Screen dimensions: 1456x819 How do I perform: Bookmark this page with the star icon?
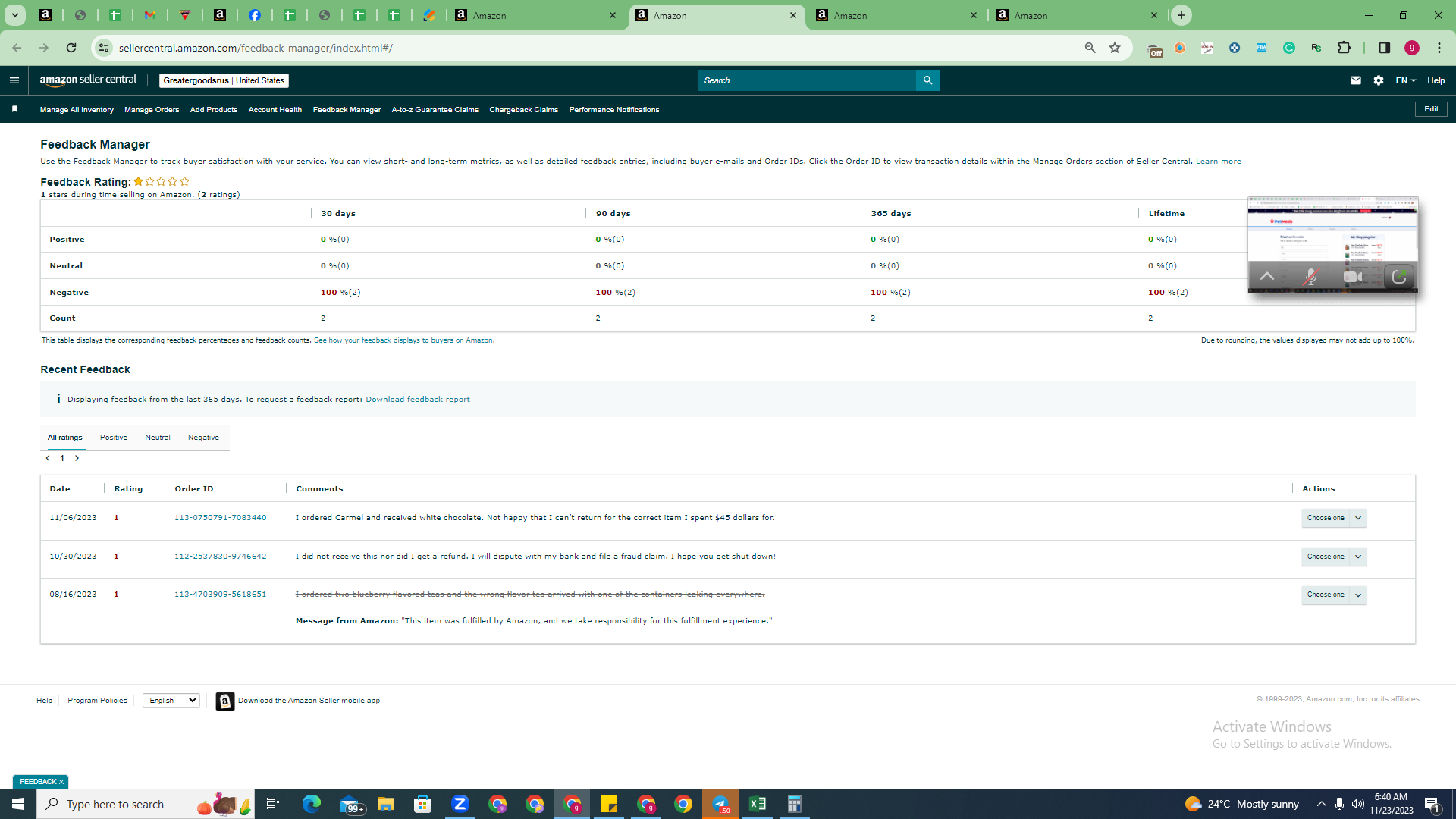coord(1115,48)
